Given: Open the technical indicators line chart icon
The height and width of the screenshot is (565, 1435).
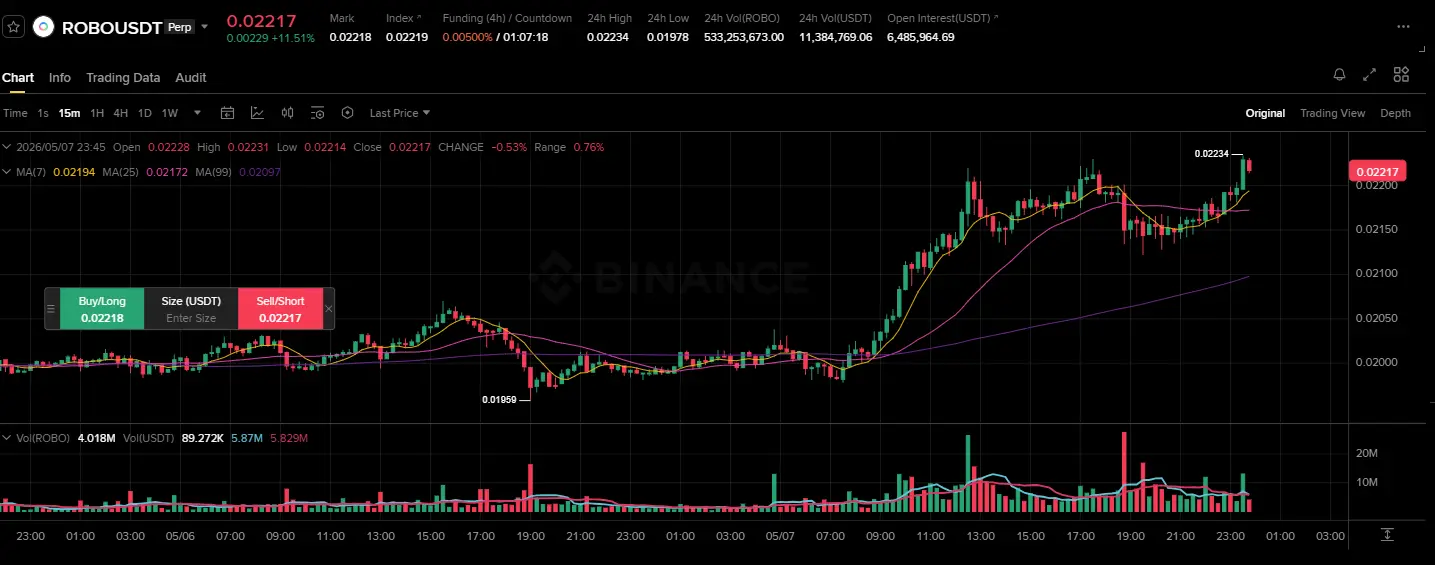Looking at the screenshot, I should [257, 113].
